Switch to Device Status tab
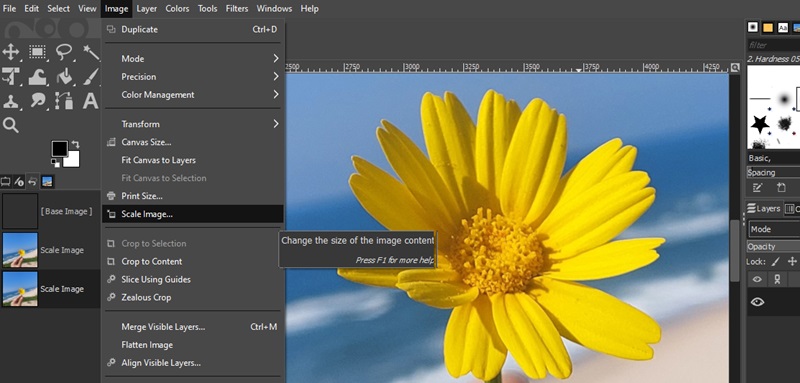The width and height of the screenshot is (800, 383). (x=19, y=182)
